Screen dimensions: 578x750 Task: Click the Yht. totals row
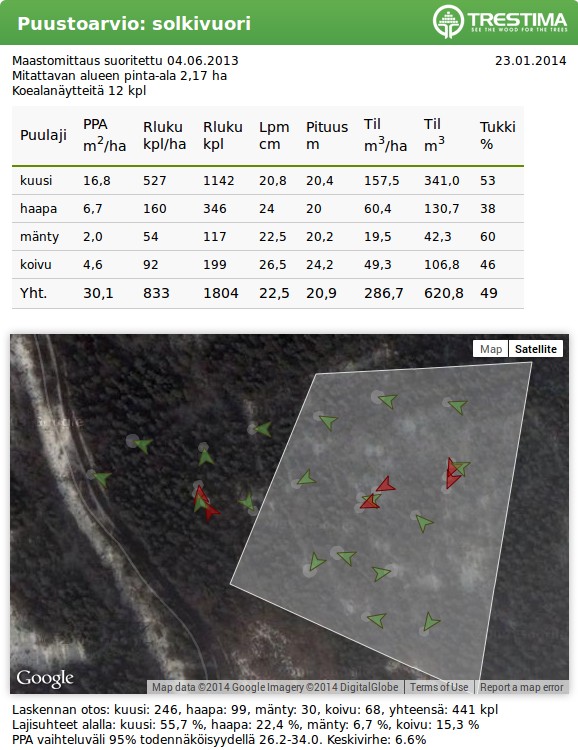pos(268,293)
